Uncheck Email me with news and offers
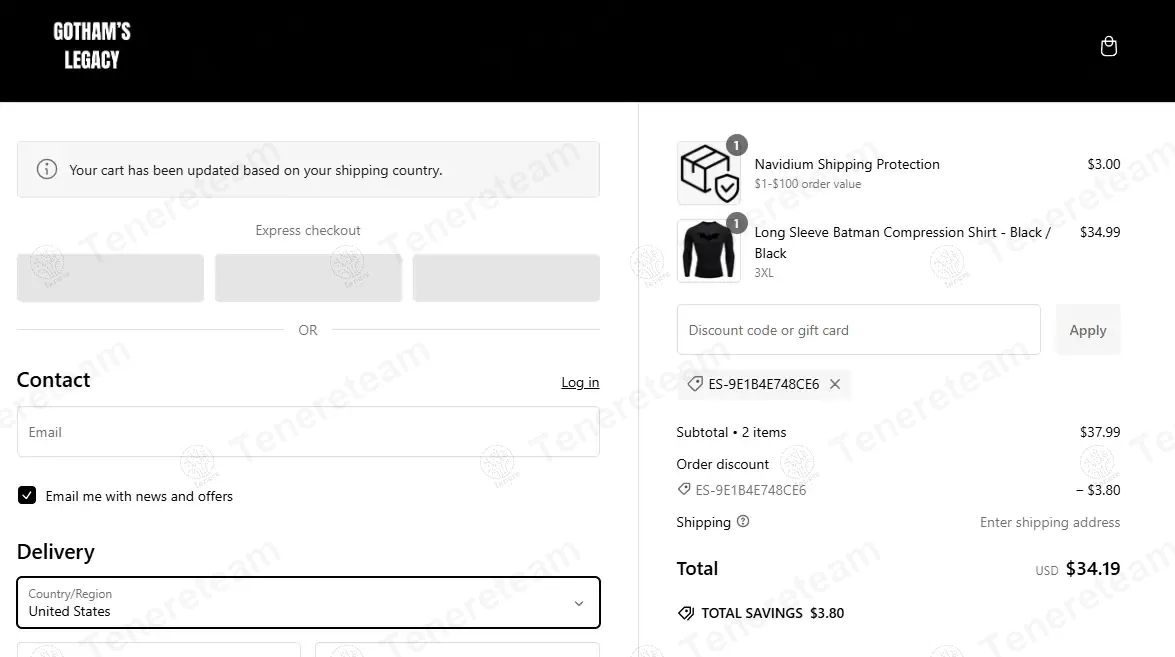The width and height of the screenshot is (1175, 657). [27, 495]
